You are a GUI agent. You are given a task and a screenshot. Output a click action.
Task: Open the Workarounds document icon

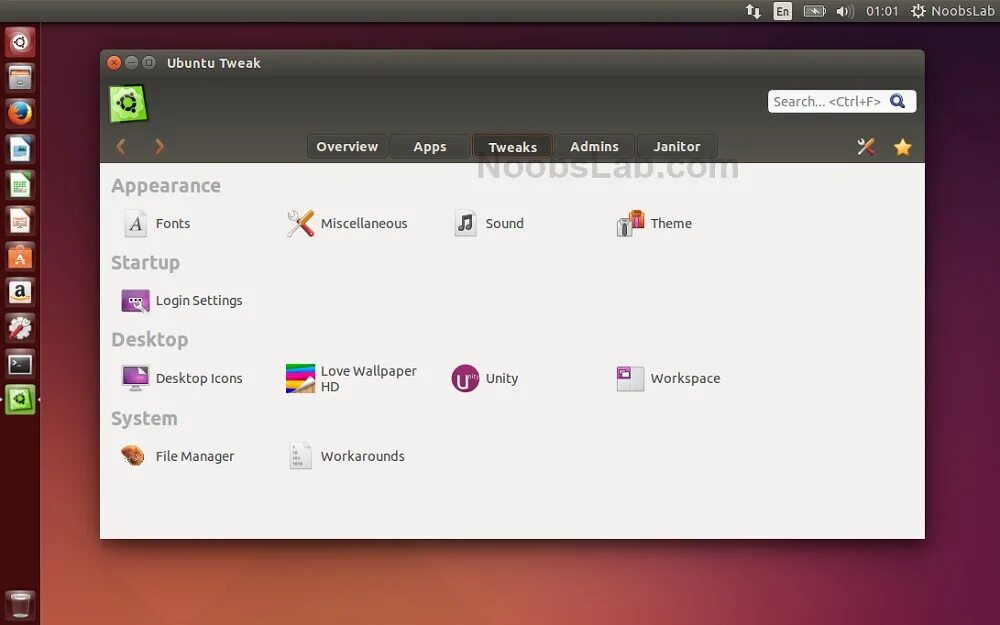tap(300, 456)
